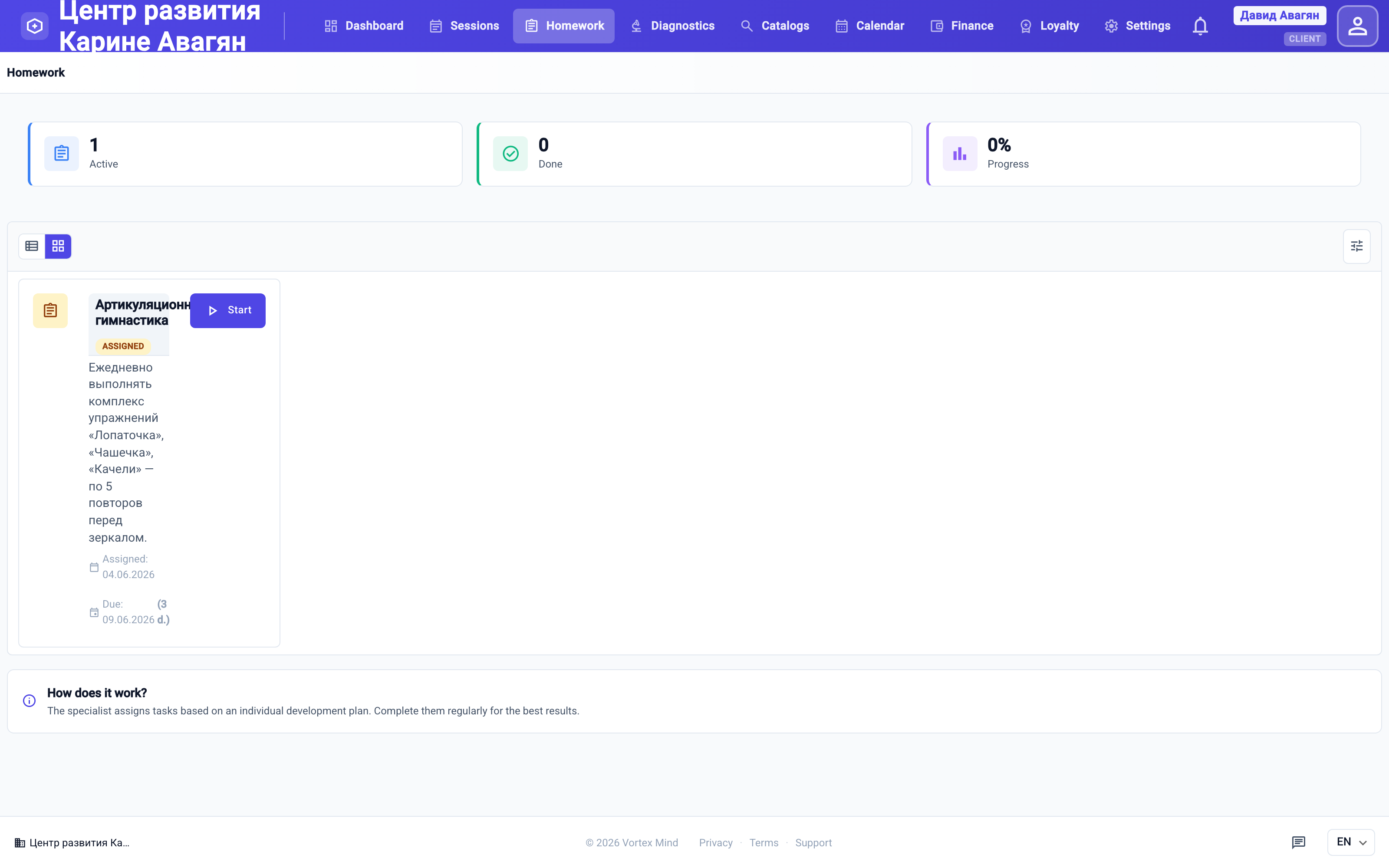Screen dimensions: 1389x868
Task: Click the Progress bar-chart icon
Action: [960, 153]
